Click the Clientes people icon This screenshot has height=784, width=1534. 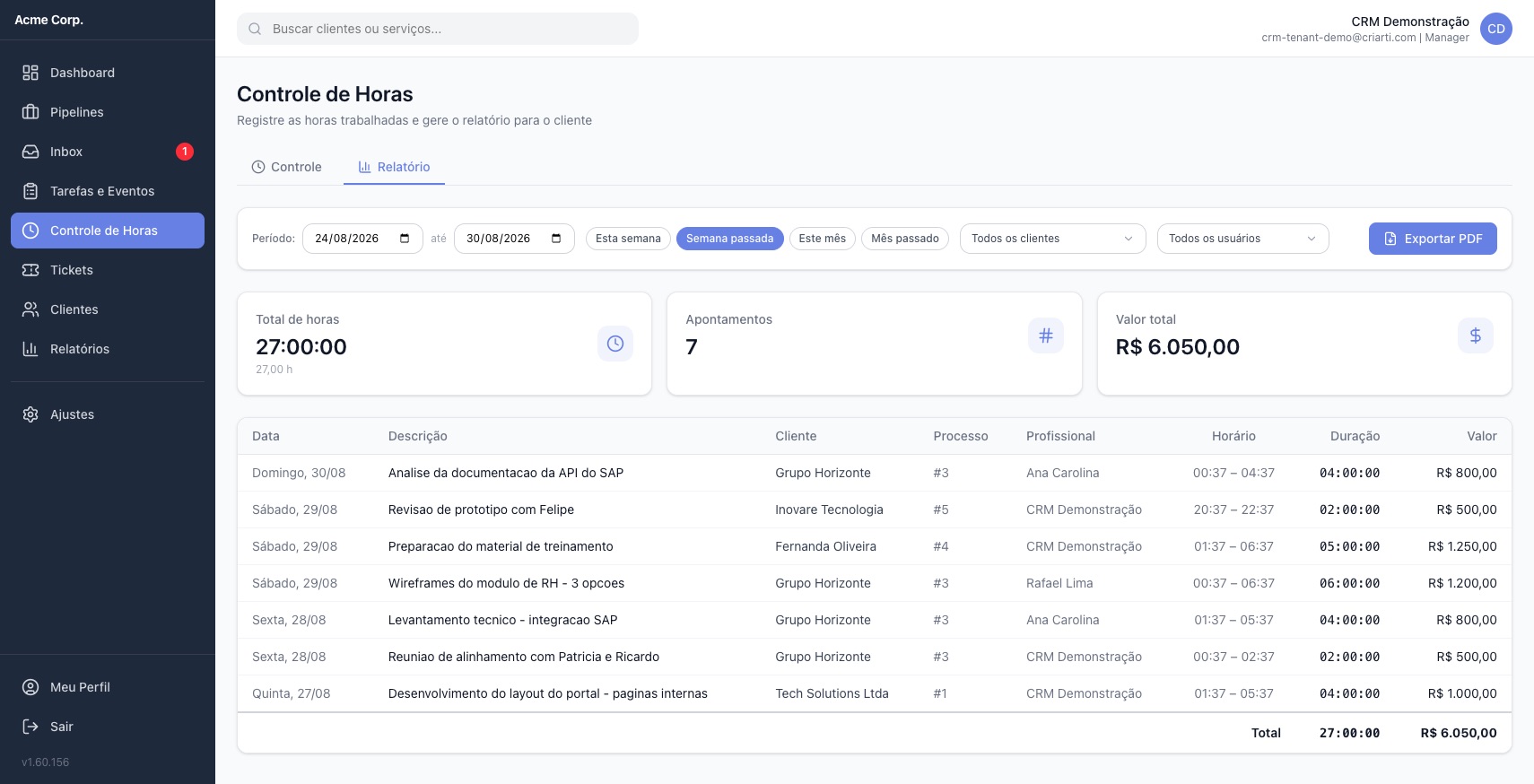pyautogui.click(x=31, y=309)
